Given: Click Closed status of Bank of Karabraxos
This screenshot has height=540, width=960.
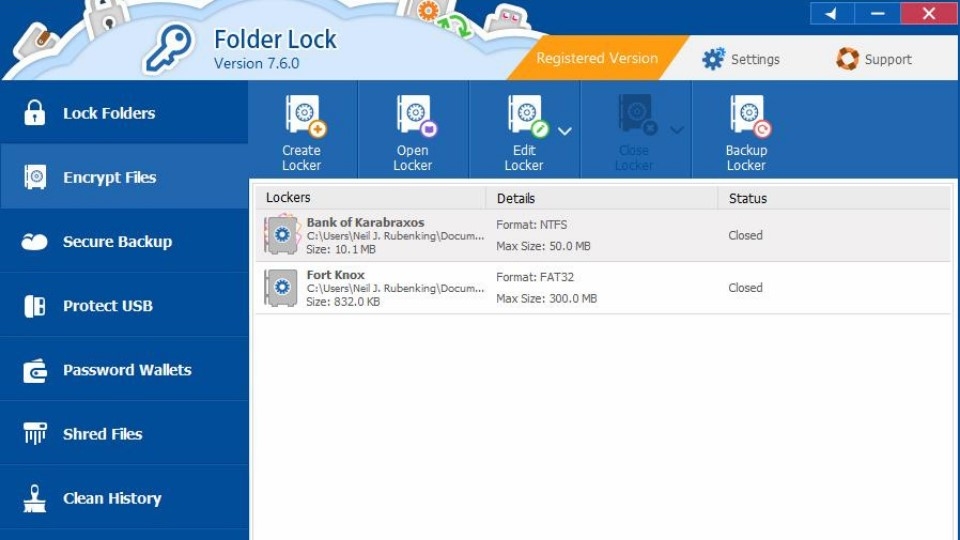Looking at the screenshot, I should pos(745,235).
